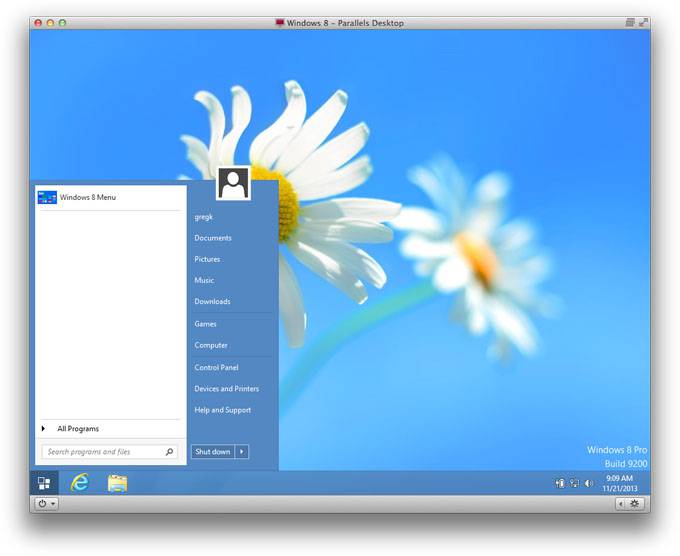Open the gregk user folder
This screenshot has height=556, width=680.
[x=203, y=217]
